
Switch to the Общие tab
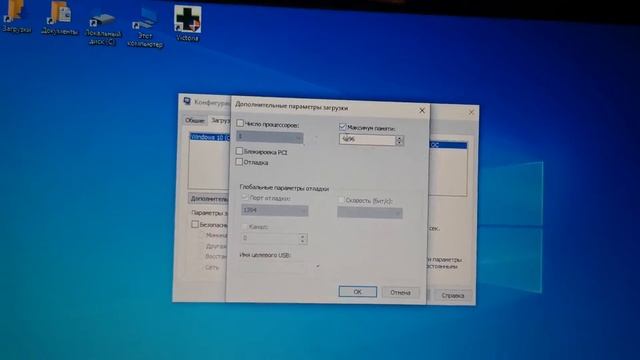tap(195, 120)
